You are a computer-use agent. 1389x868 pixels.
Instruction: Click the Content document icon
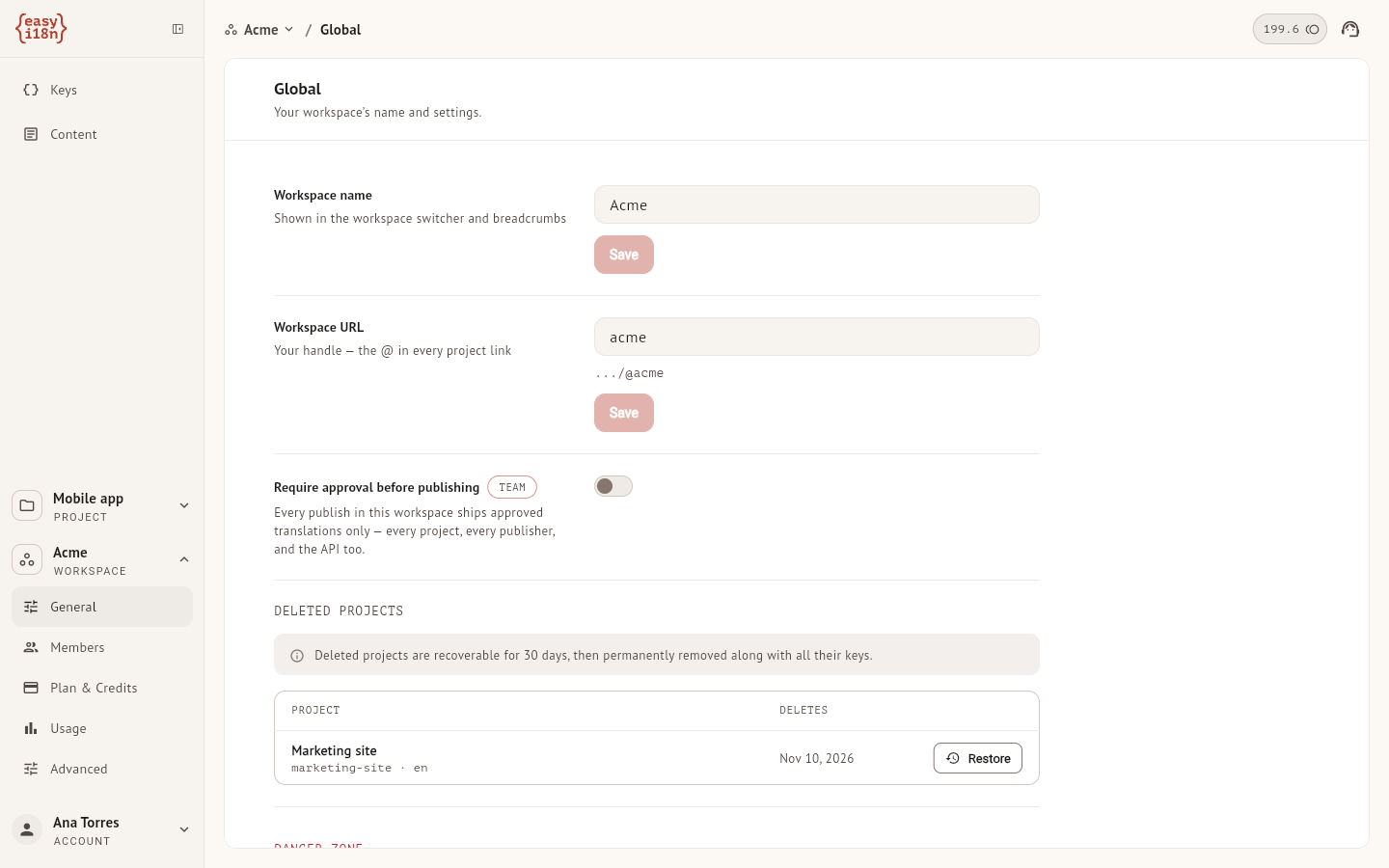pyautogui.click(x=31, y=134)
